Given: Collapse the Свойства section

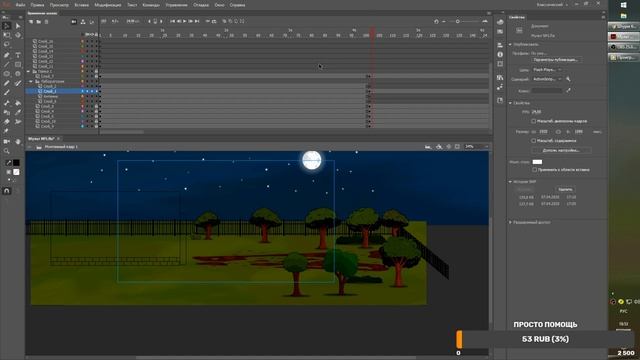Looking at the screenshot, I should pyautogui.click(x=510, y=103).
